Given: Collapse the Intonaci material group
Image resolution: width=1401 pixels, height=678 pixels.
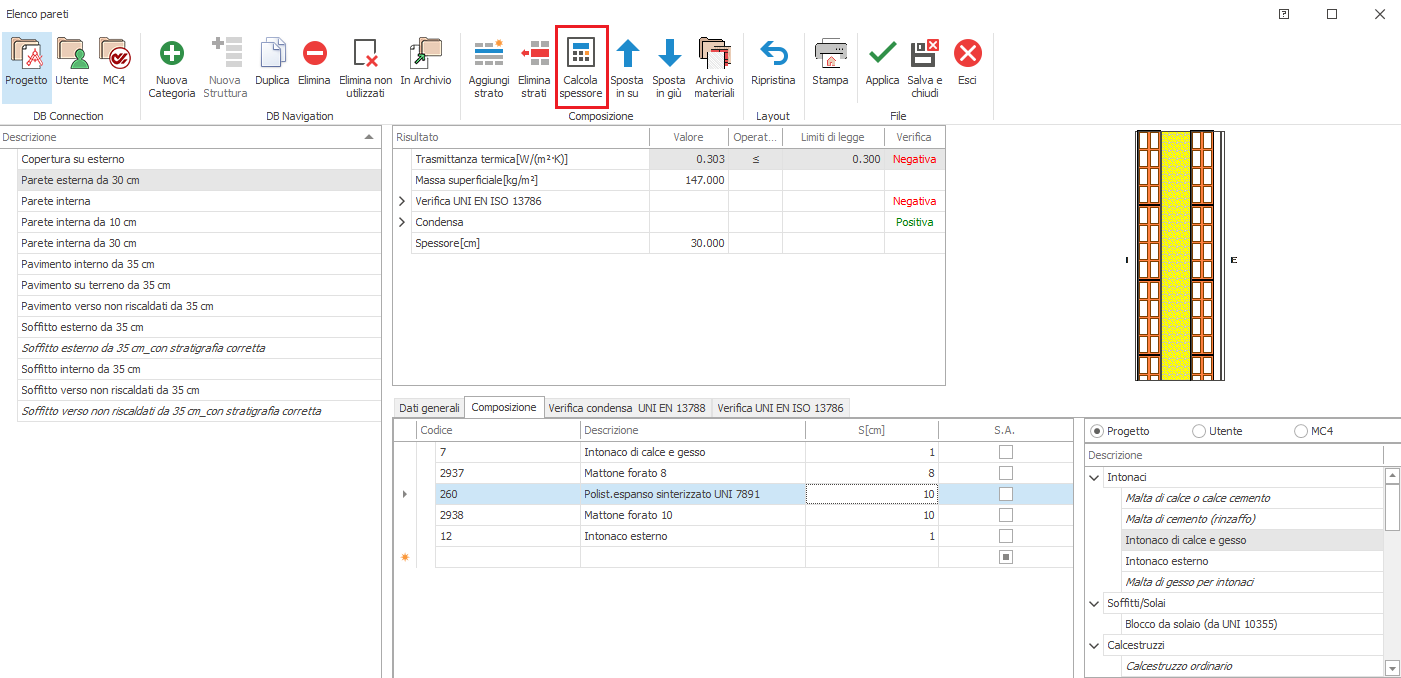Looking at the screenshot, I should pyautogui.click(x=1093, y=477).
